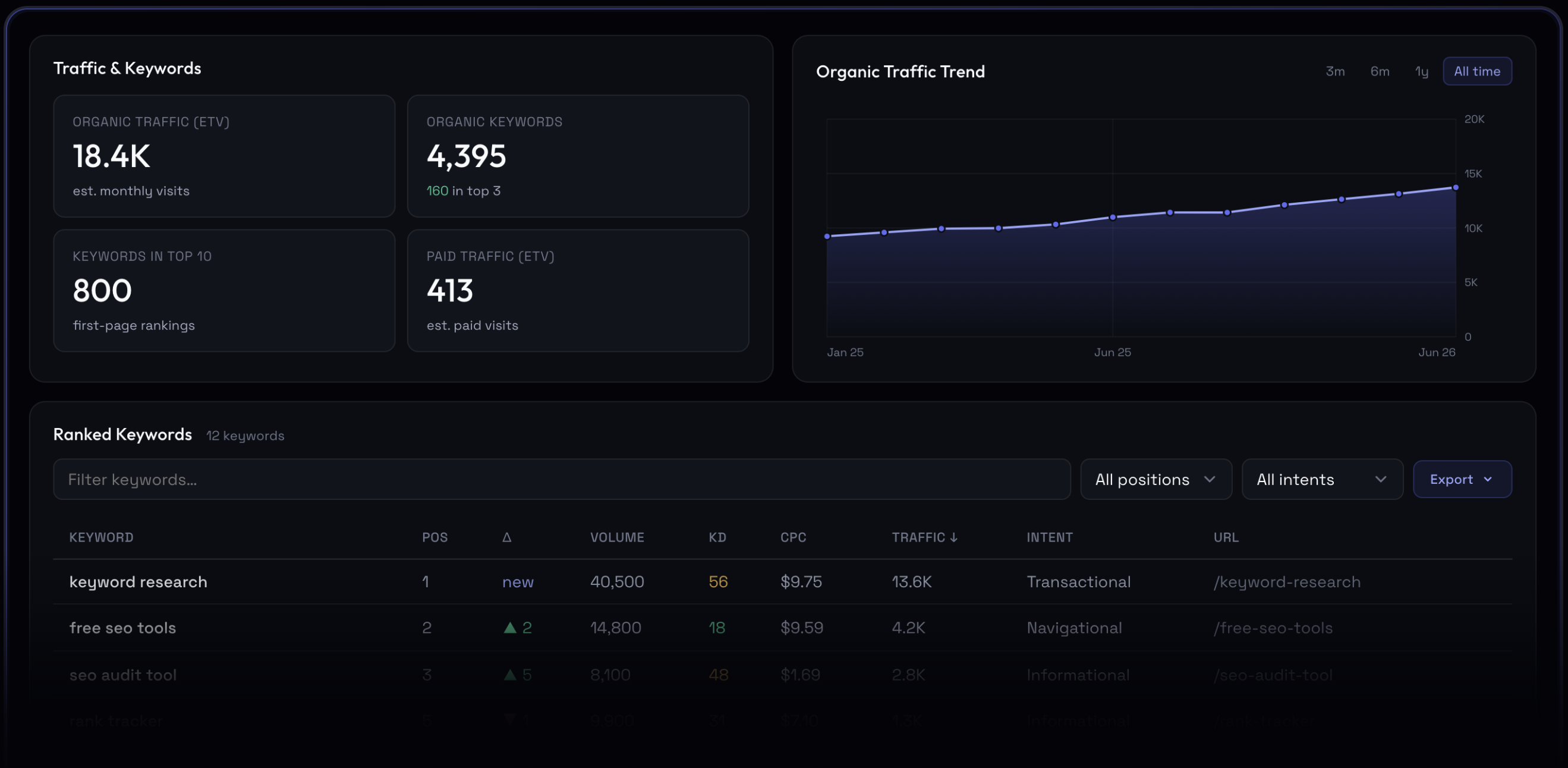Click the 'free seo tools' keyword row

click(782, 628)
